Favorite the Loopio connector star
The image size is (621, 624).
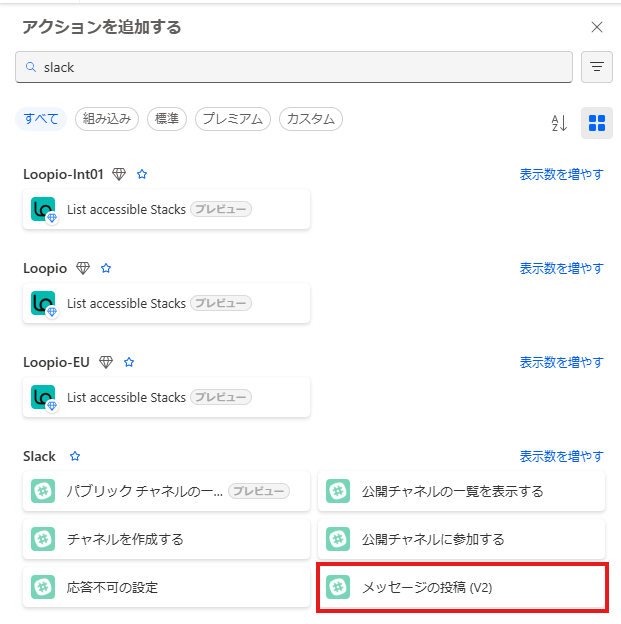coord(106,268)
